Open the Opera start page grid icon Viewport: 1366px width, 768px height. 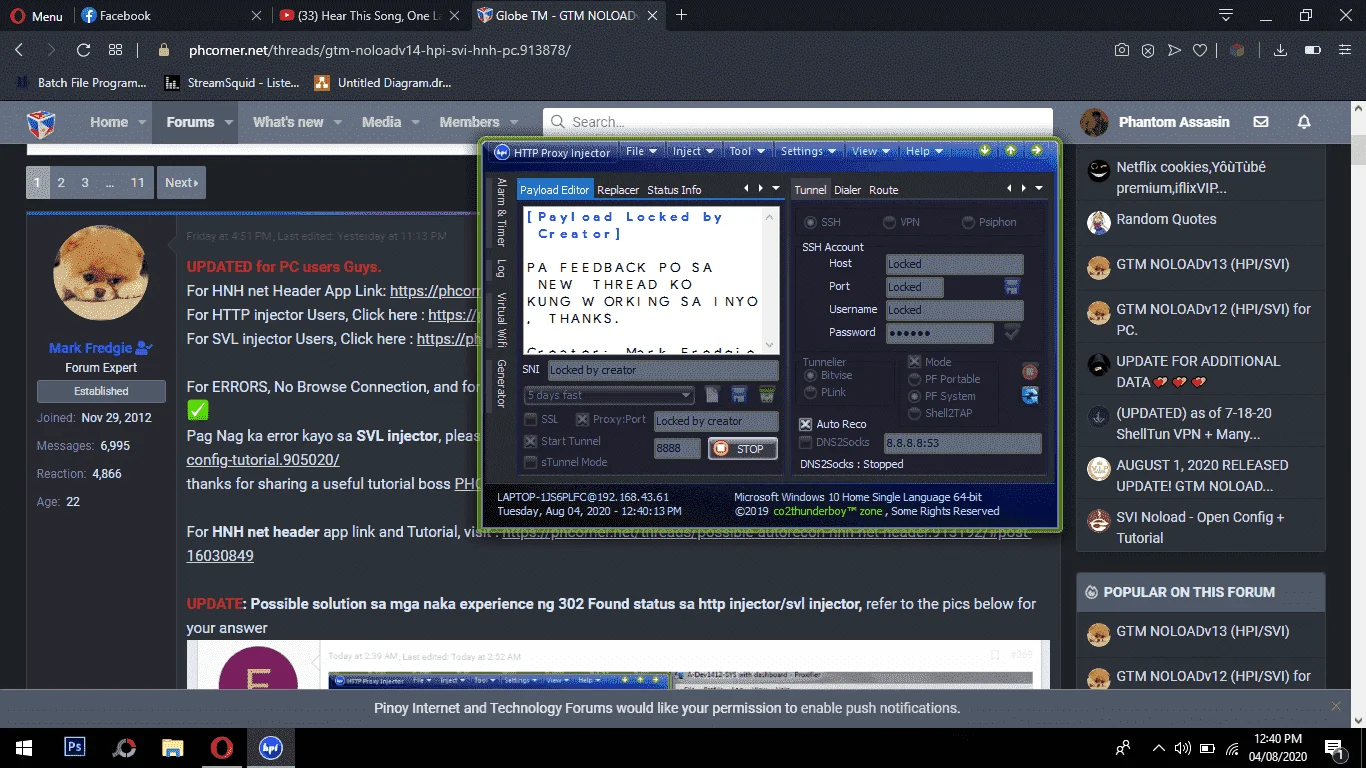pos(116,50)
